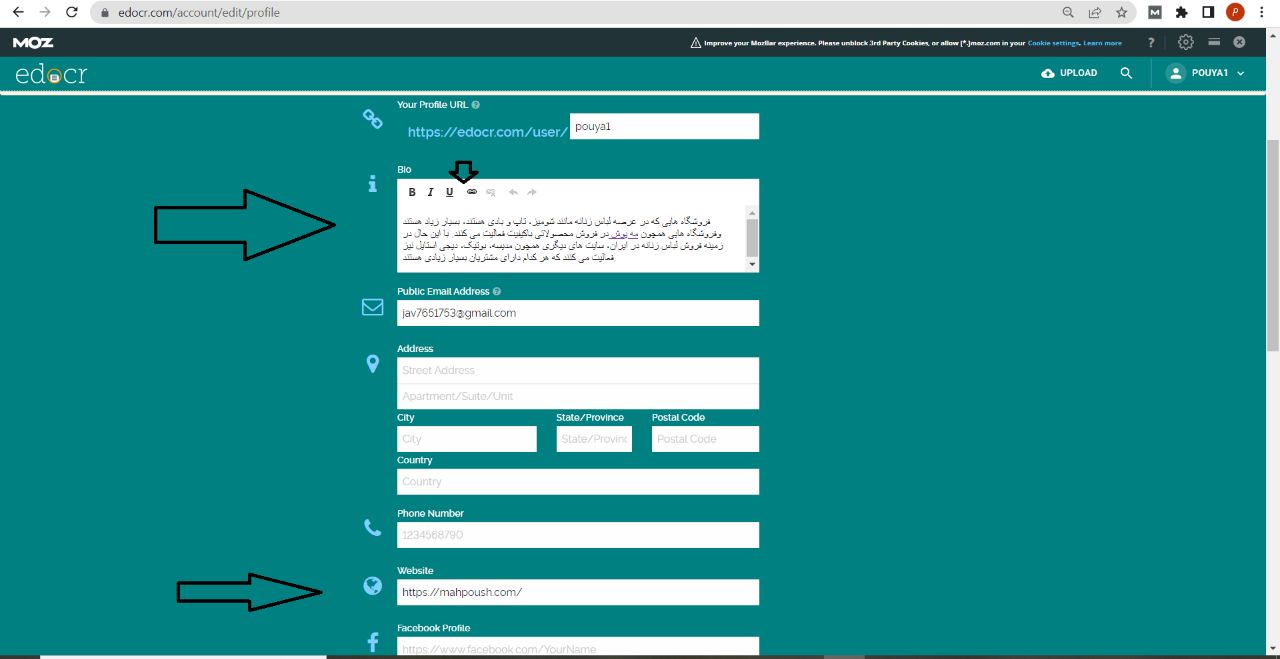Expand the Your Profile URL help tooltip
The height and width of the screenshot is (659, 1280).
[x=476, y=104]
